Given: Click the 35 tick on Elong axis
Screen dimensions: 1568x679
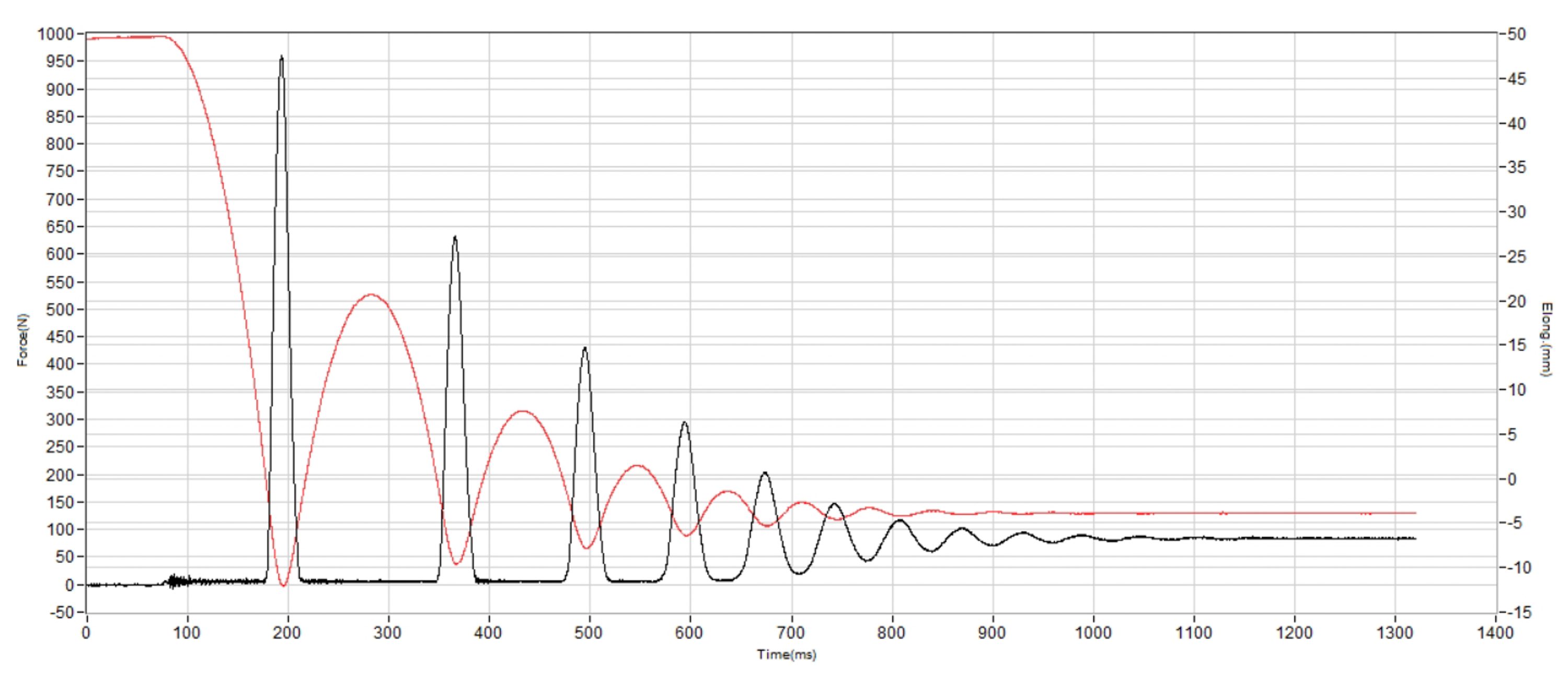Looking at the screenshot, I should point(1517,167).
